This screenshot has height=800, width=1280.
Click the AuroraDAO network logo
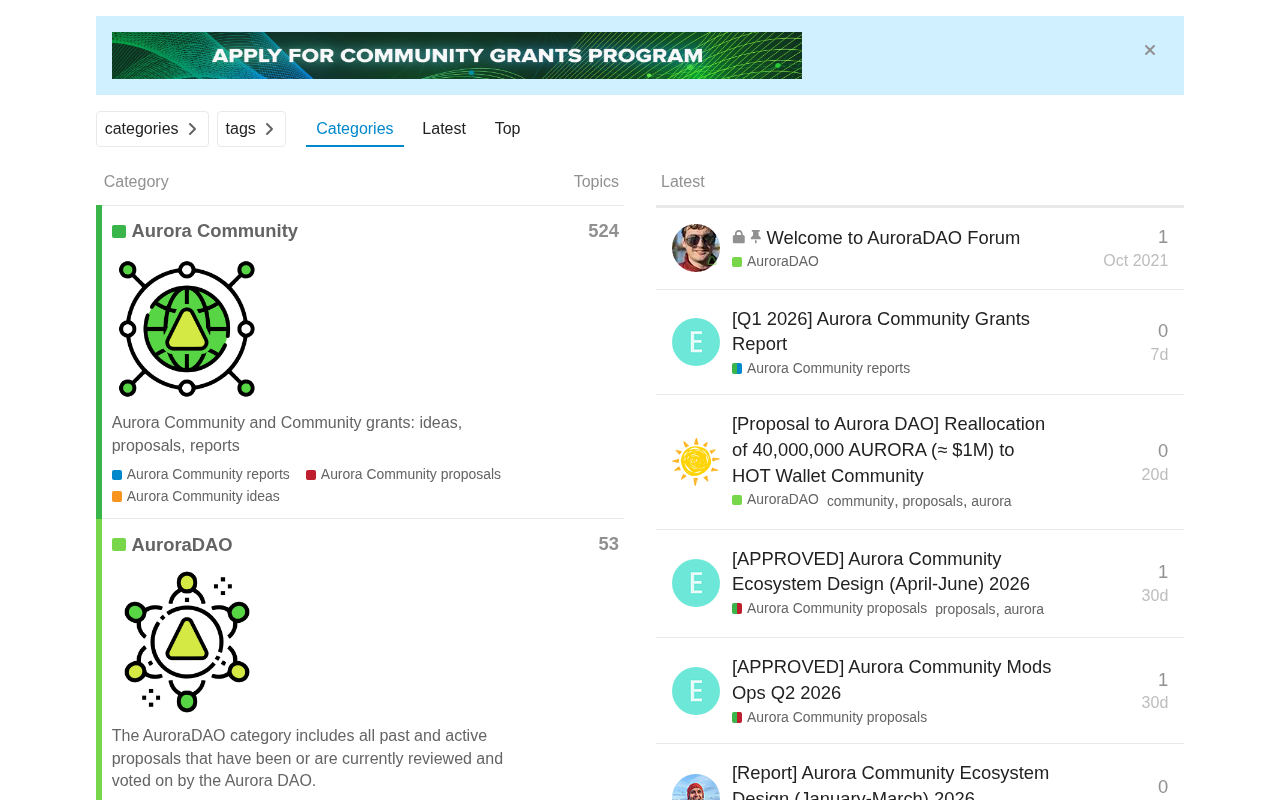point(187,641)
